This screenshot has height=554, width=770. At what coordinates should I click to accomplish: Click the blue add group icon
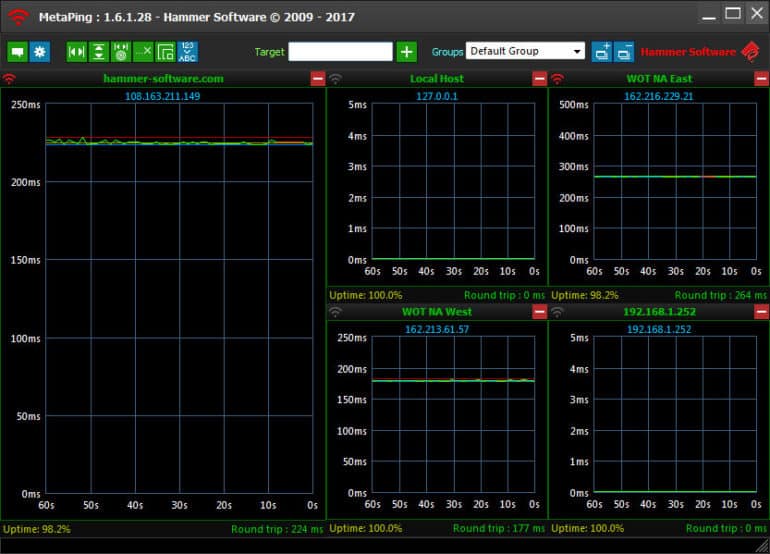[602, 52]
